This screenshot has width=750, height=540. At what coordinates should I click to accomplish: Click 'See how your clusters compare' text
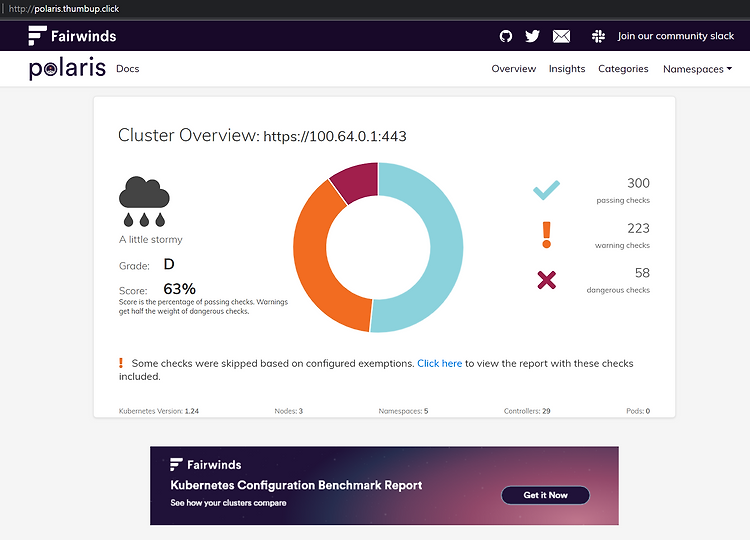[228, 503]
